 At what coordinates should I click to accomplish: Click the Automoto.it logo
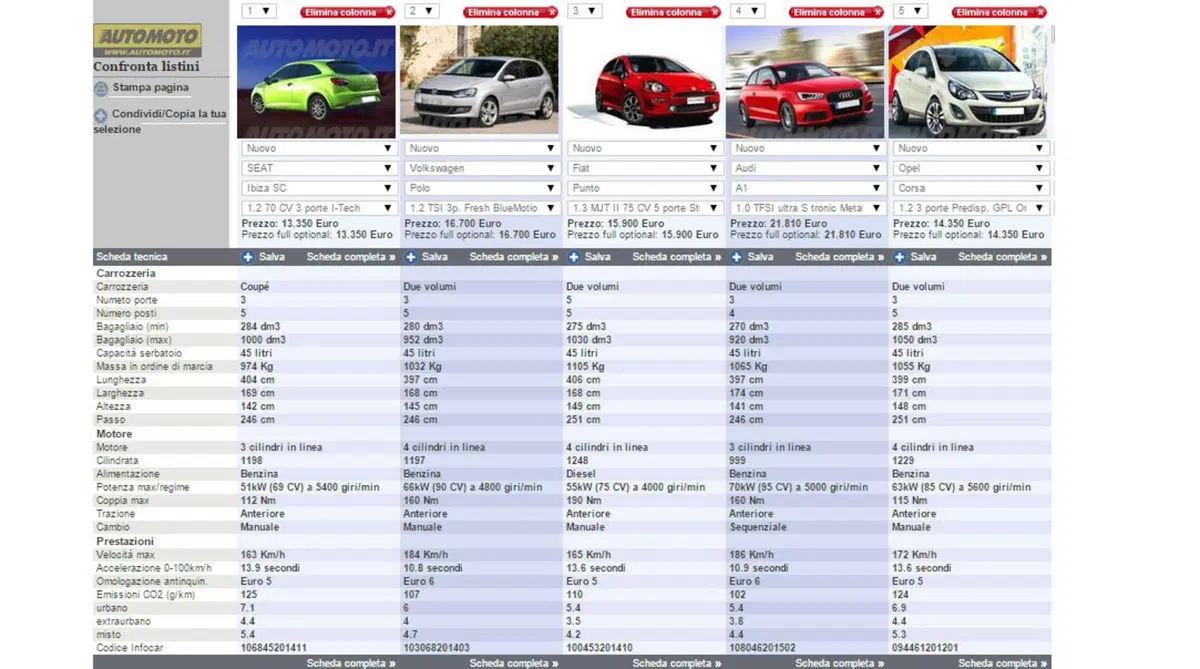point(147,41)
